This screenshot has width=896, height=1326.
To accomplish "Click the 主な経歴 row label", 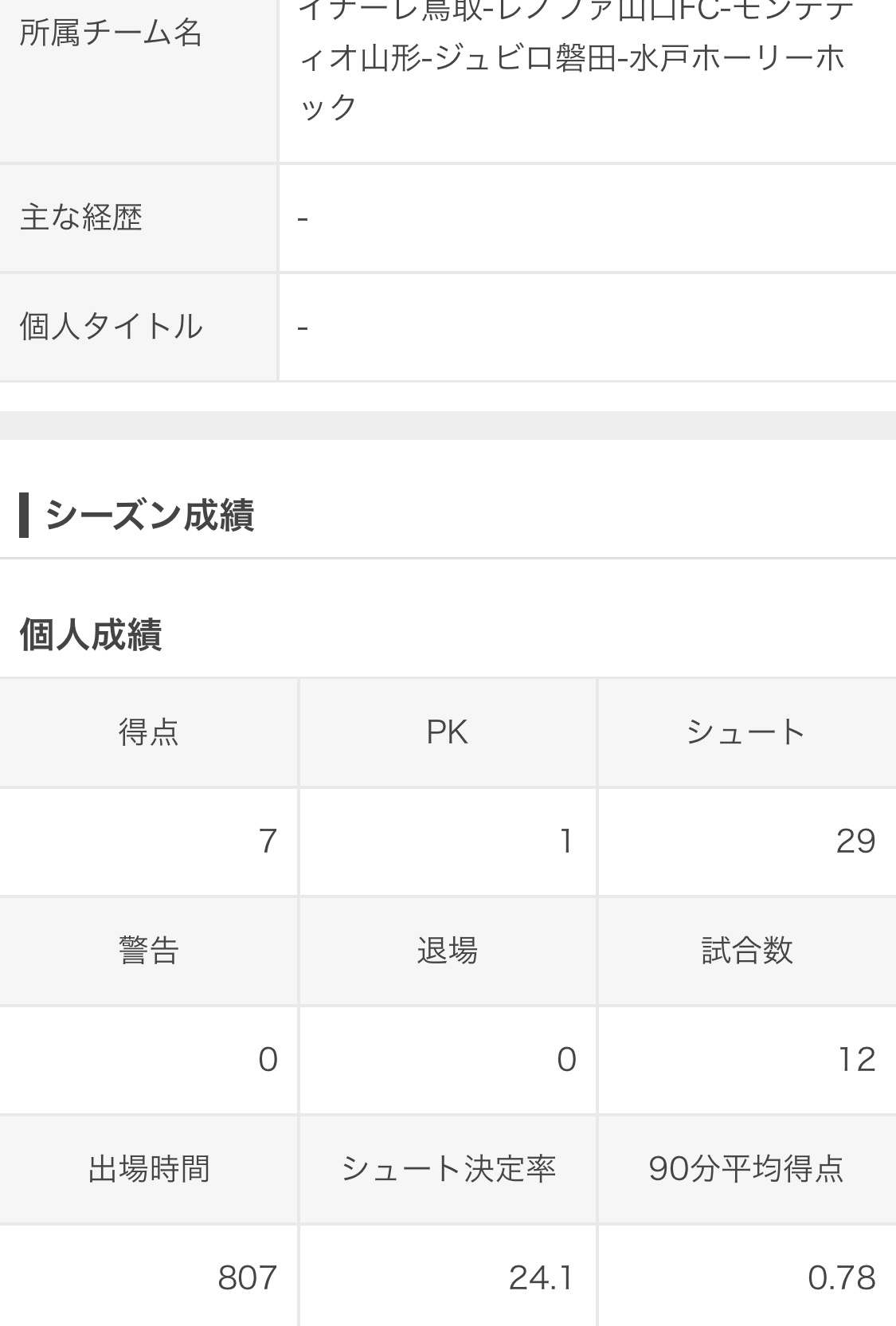I will pyautogui.click(x=81, y=218).
